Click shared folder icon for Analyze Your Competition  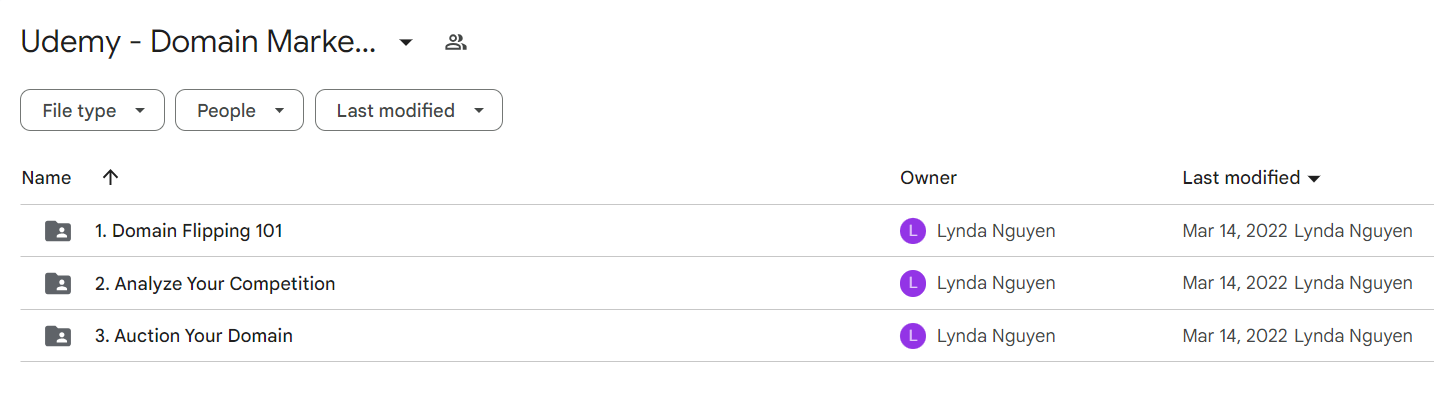click(x=59, y=284)
